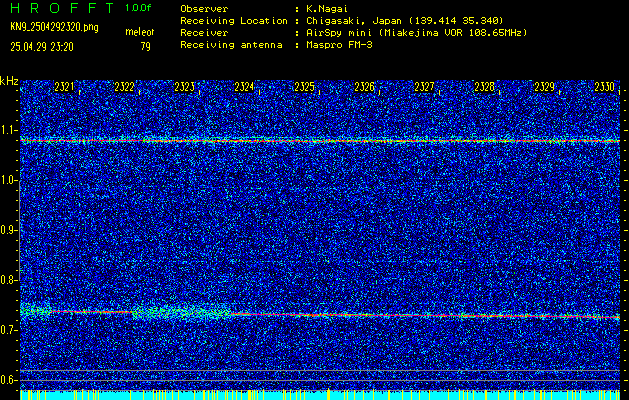The height and width of the screenshot is (400, 629).
Task: Click the Receiving Location label
Action: click(234, 20)
